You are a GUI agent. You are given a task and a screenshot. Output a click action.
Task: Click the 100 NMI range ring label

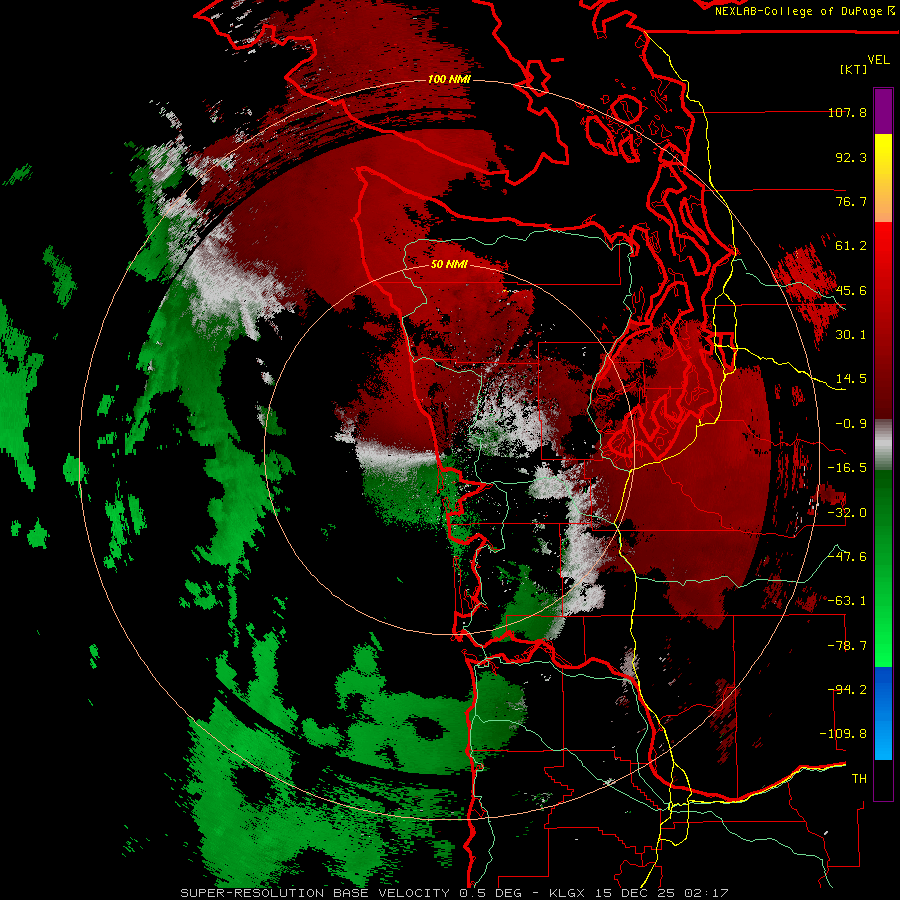[x=448, y=79]
